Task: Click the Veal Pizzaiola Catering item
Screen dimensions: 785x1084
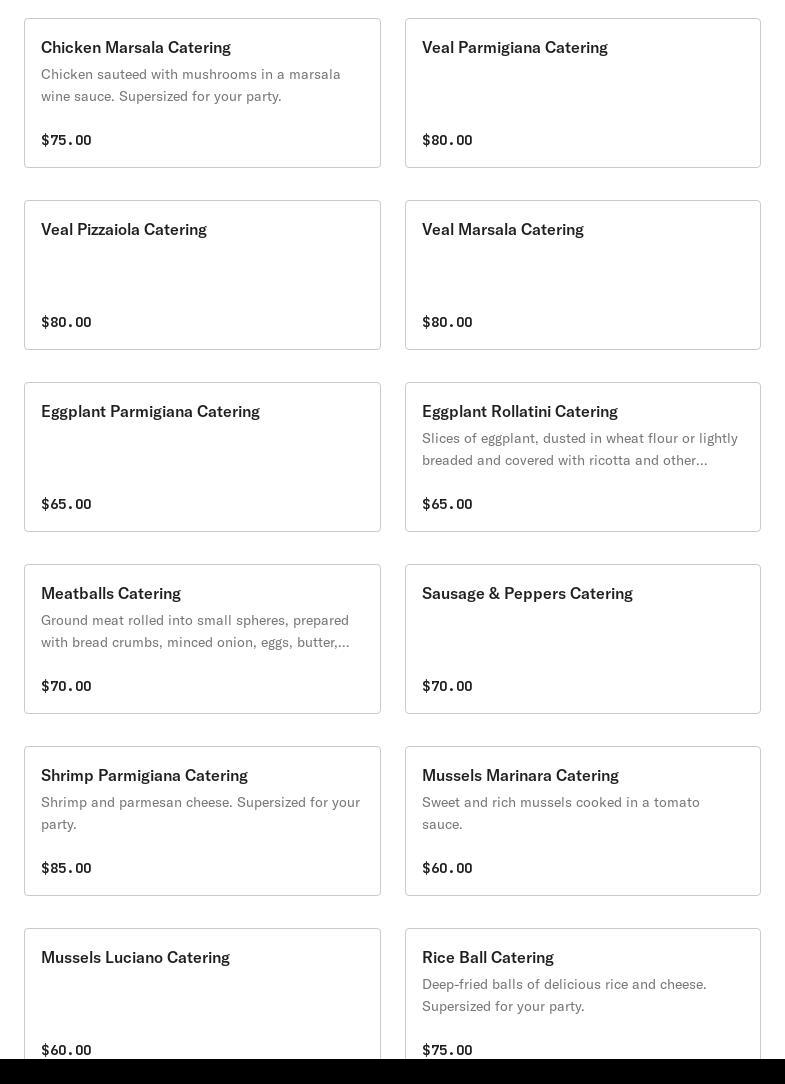Action: pos(202,275)
